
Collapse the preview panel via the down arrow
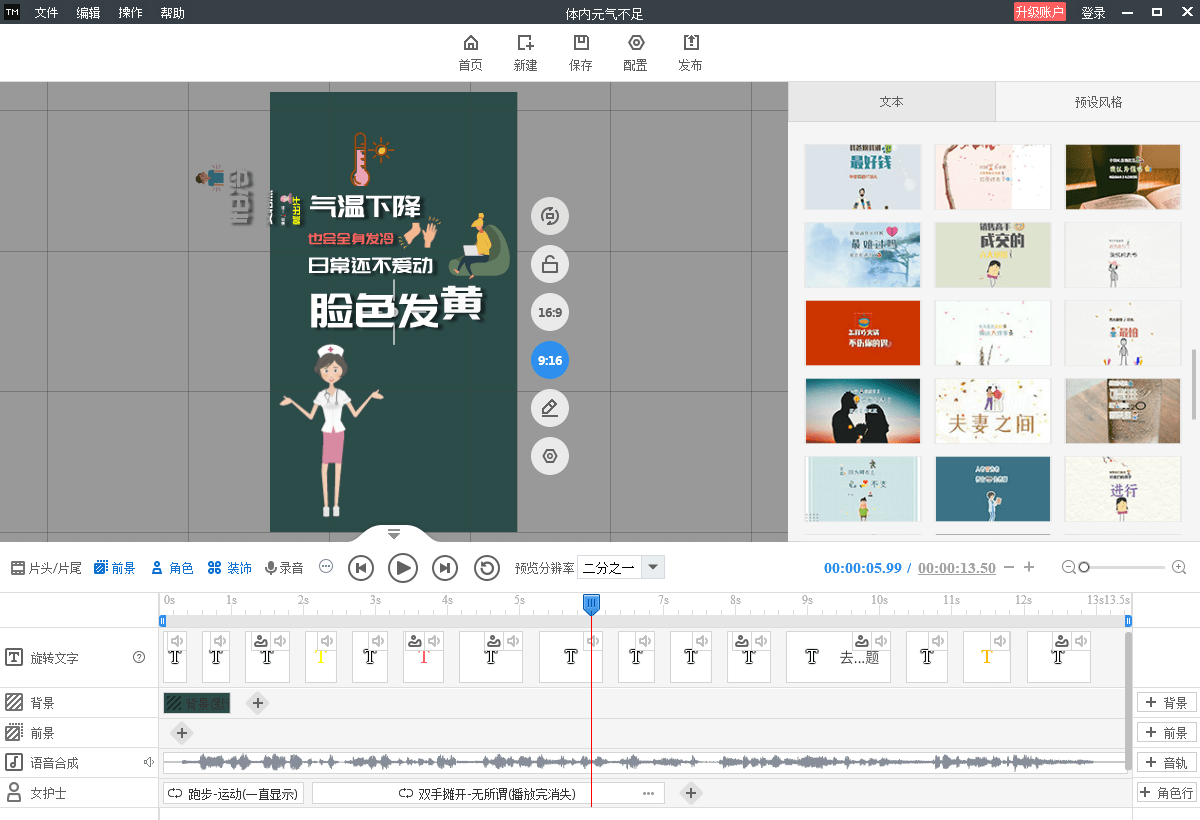(x=393, y=534)
